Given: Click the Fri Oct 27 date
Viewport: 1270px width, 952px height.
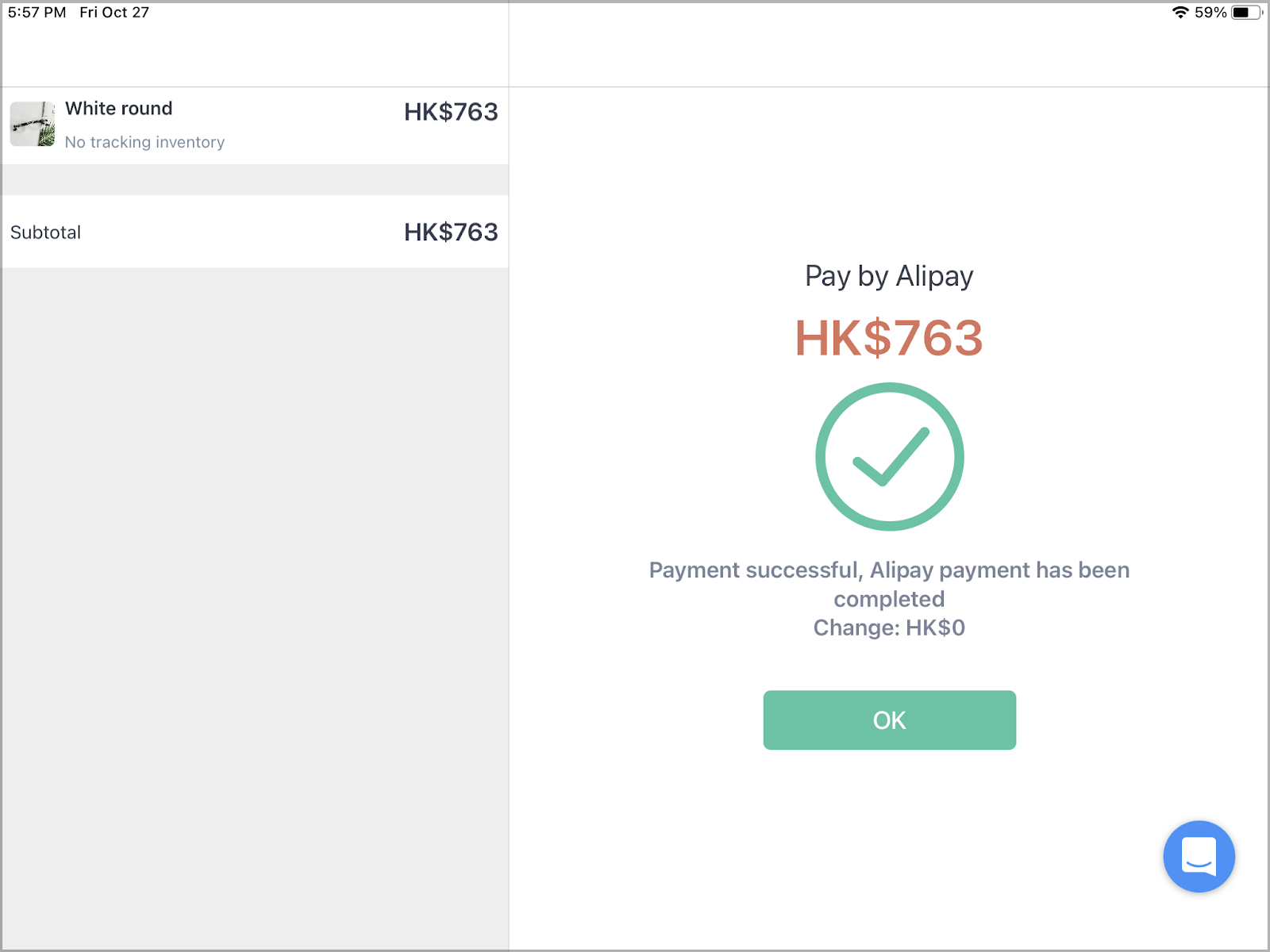Looking at the screenshot, I should click(114, 12).
